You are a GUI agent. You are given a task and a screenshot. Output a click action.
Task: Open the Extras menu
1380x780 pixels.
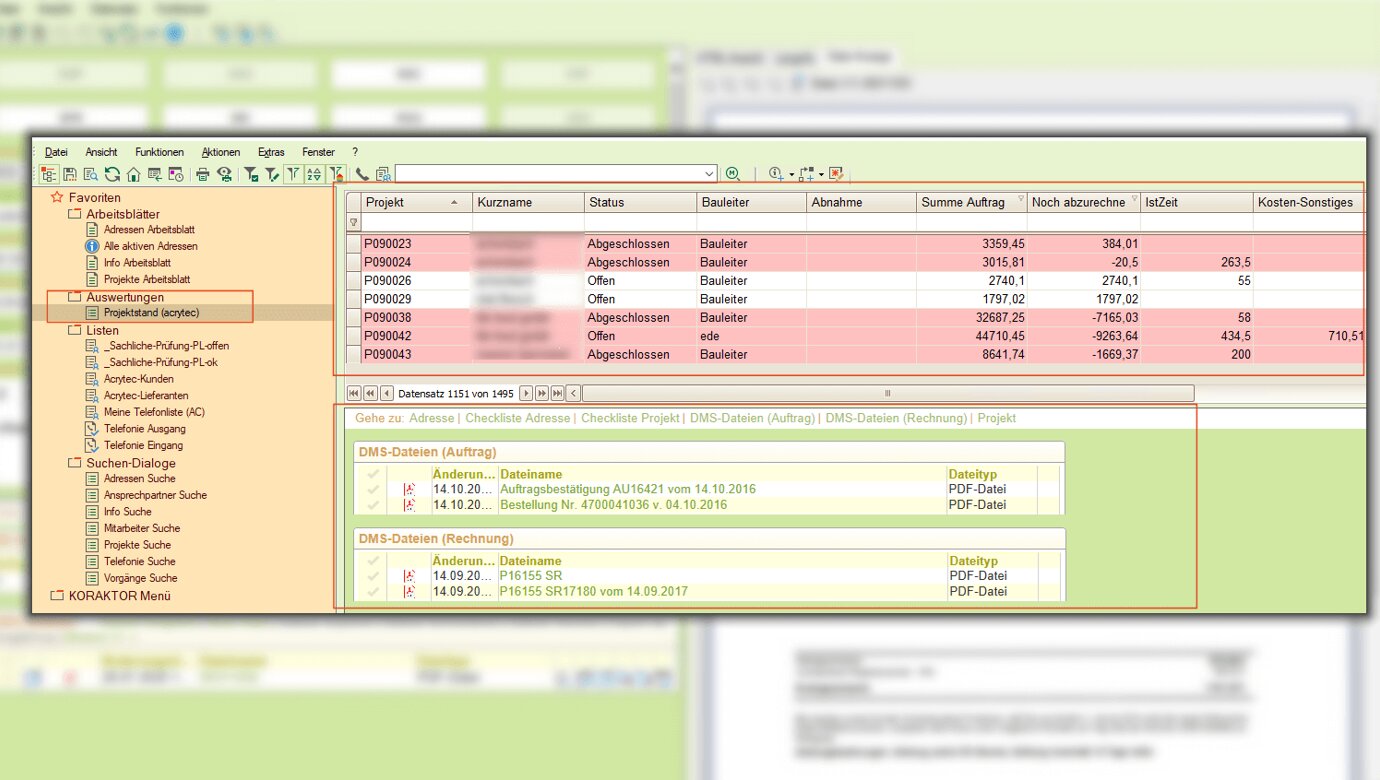pyautogui.click(x=271, y=152)
